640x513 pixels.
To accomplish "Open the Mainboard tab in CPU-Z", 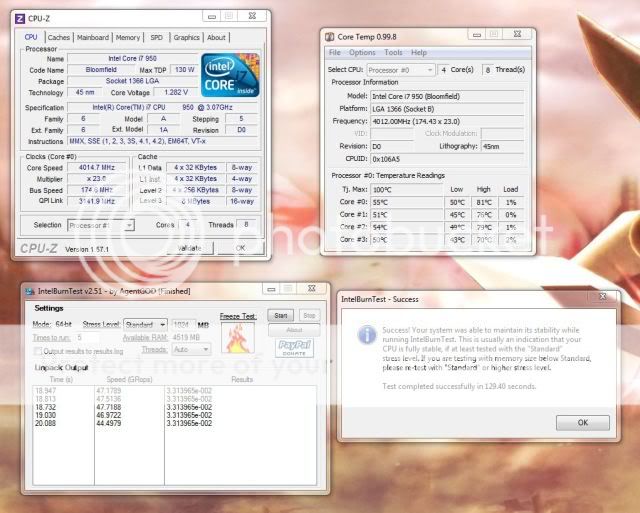I will [93, 38].
